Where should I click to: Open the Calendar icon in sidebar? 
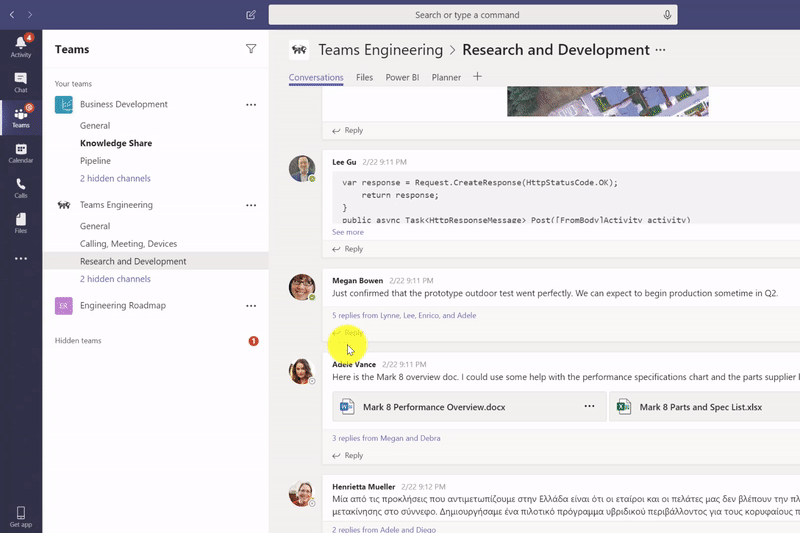click(x=20, y=152)
